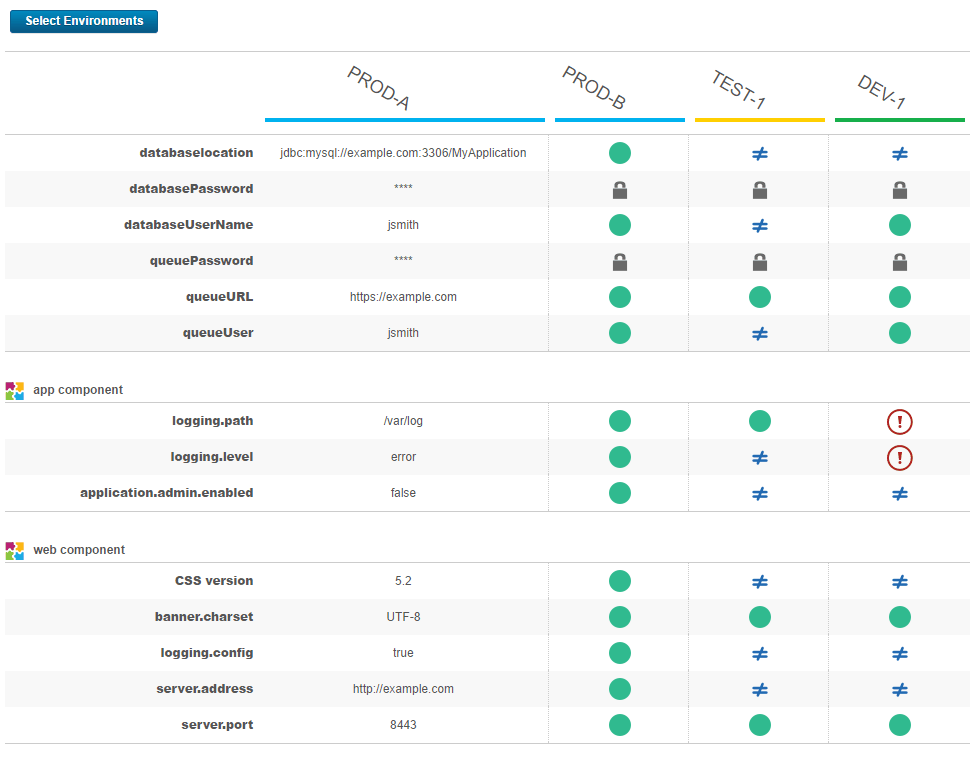Click the jsmith value for queueUser
970x759 pixels.
[403, 333]
